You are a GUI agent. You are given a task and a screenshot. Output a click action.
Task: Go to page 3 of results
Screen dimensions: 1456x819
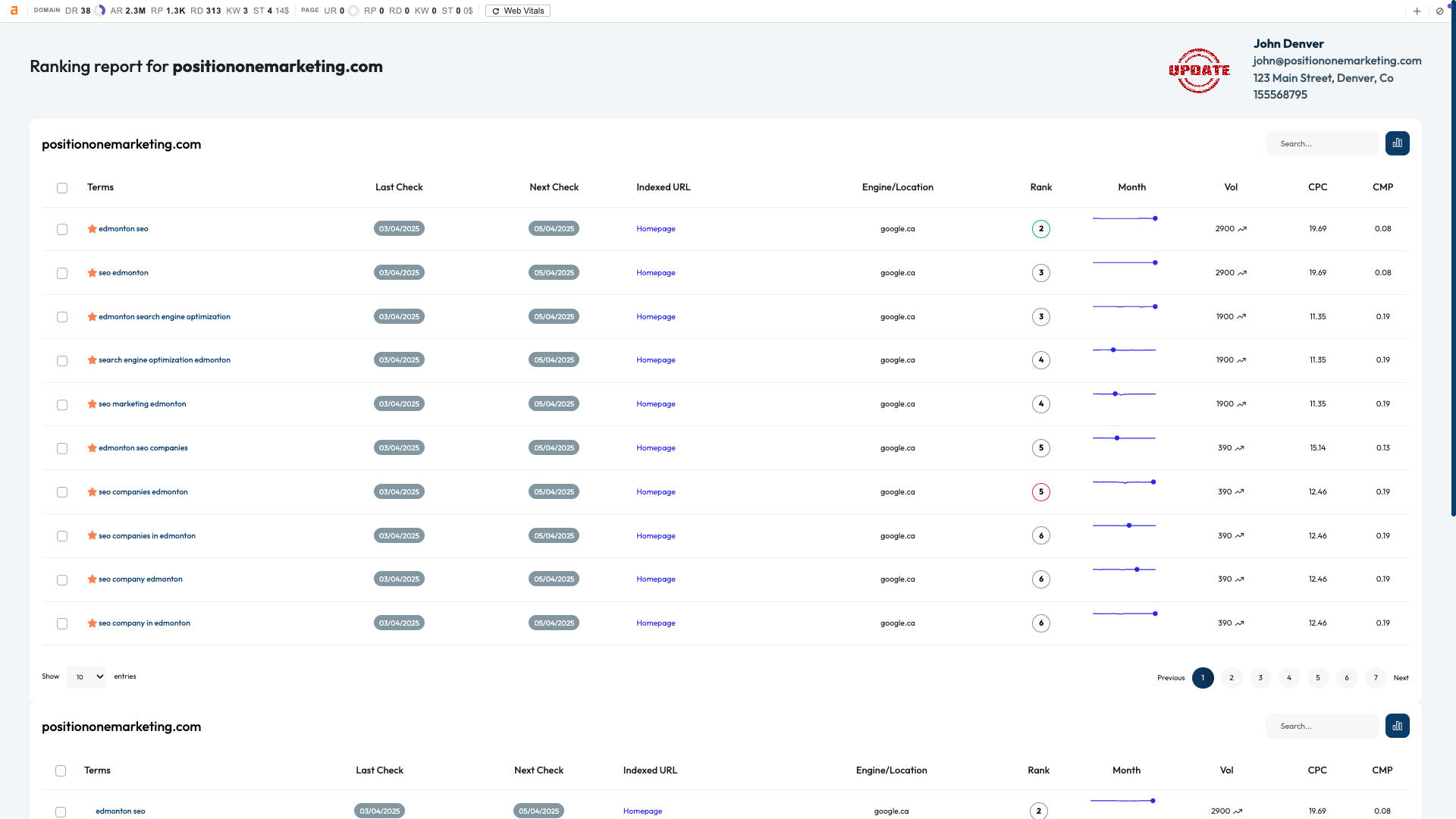1260,678
